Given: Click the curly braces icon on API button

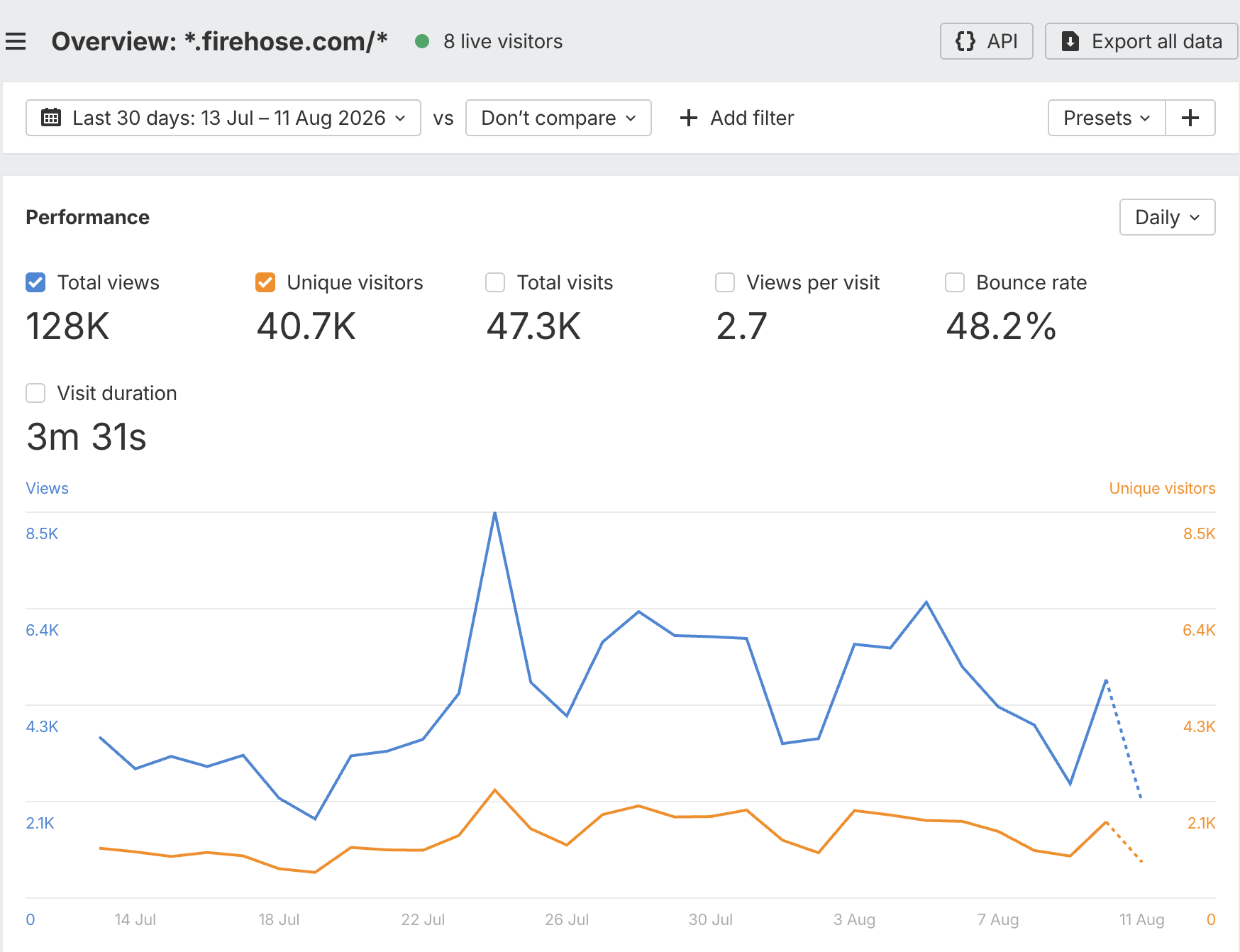Looking at the screenshot, I should point(965,41).
